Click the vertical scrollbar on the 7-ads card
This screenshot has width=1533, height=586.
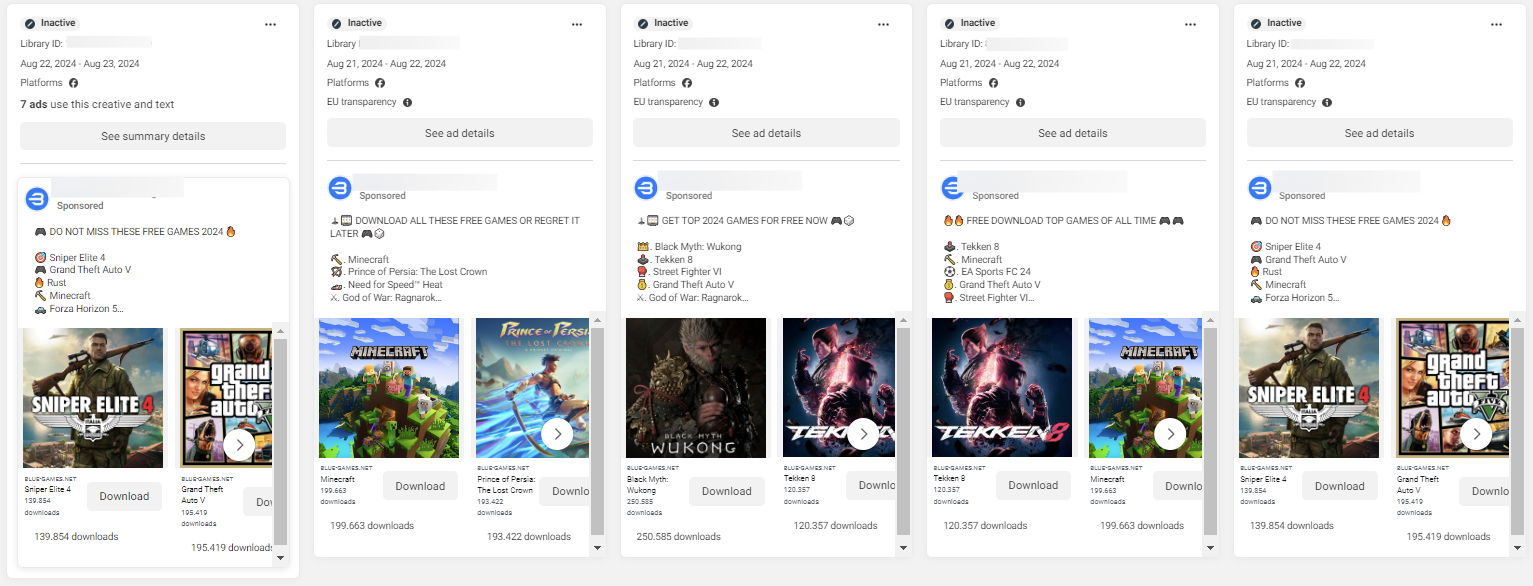[x=281, y=441]
